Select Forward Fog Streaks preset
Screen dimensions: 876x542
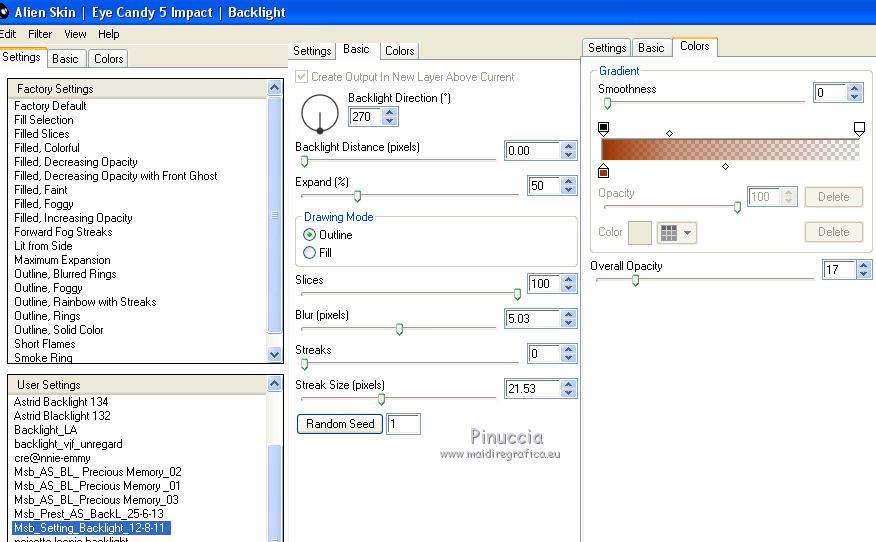[x=63, y=231]
